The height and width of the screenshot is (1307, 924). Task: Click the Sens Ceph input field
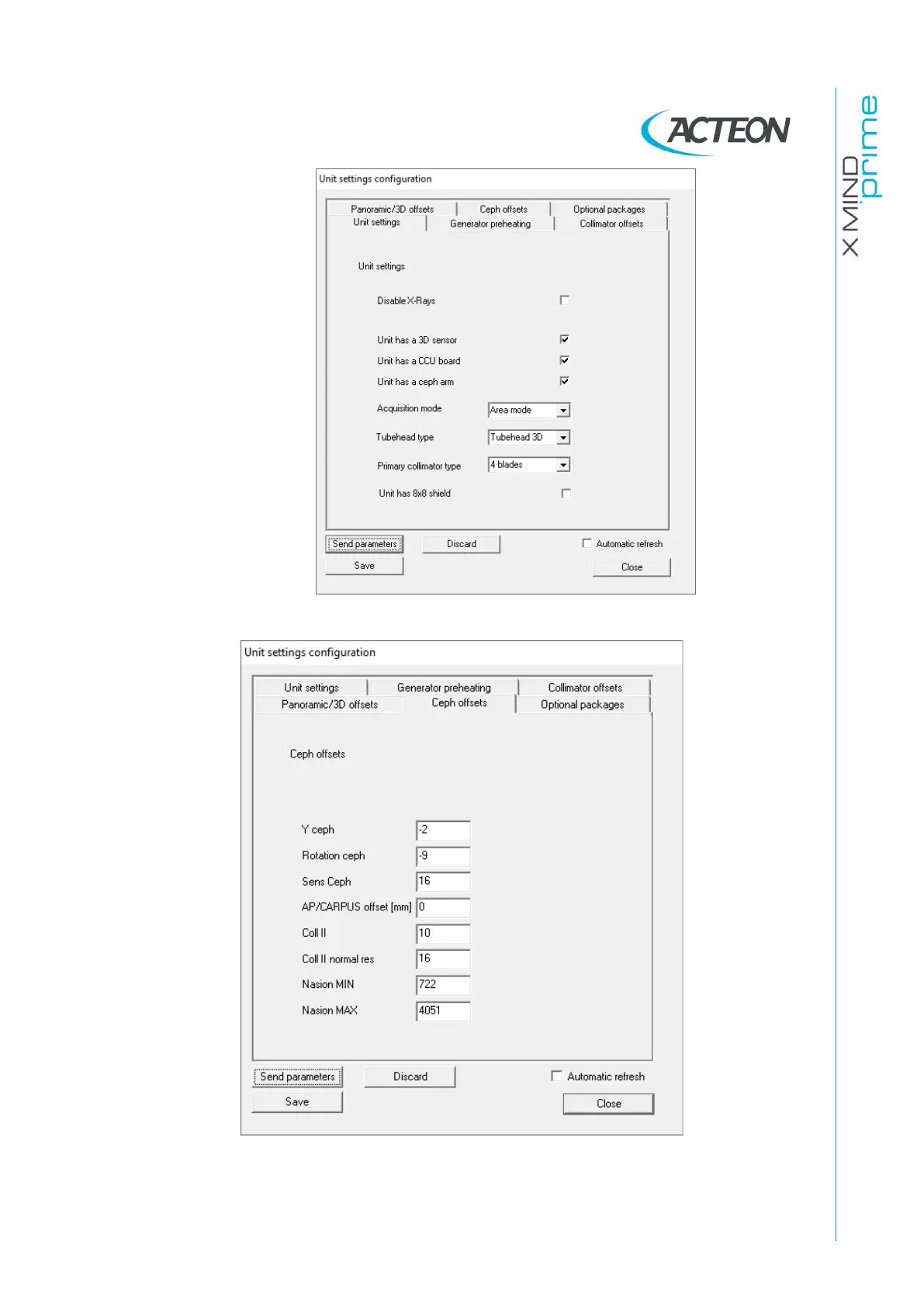(x=443, y=882)
